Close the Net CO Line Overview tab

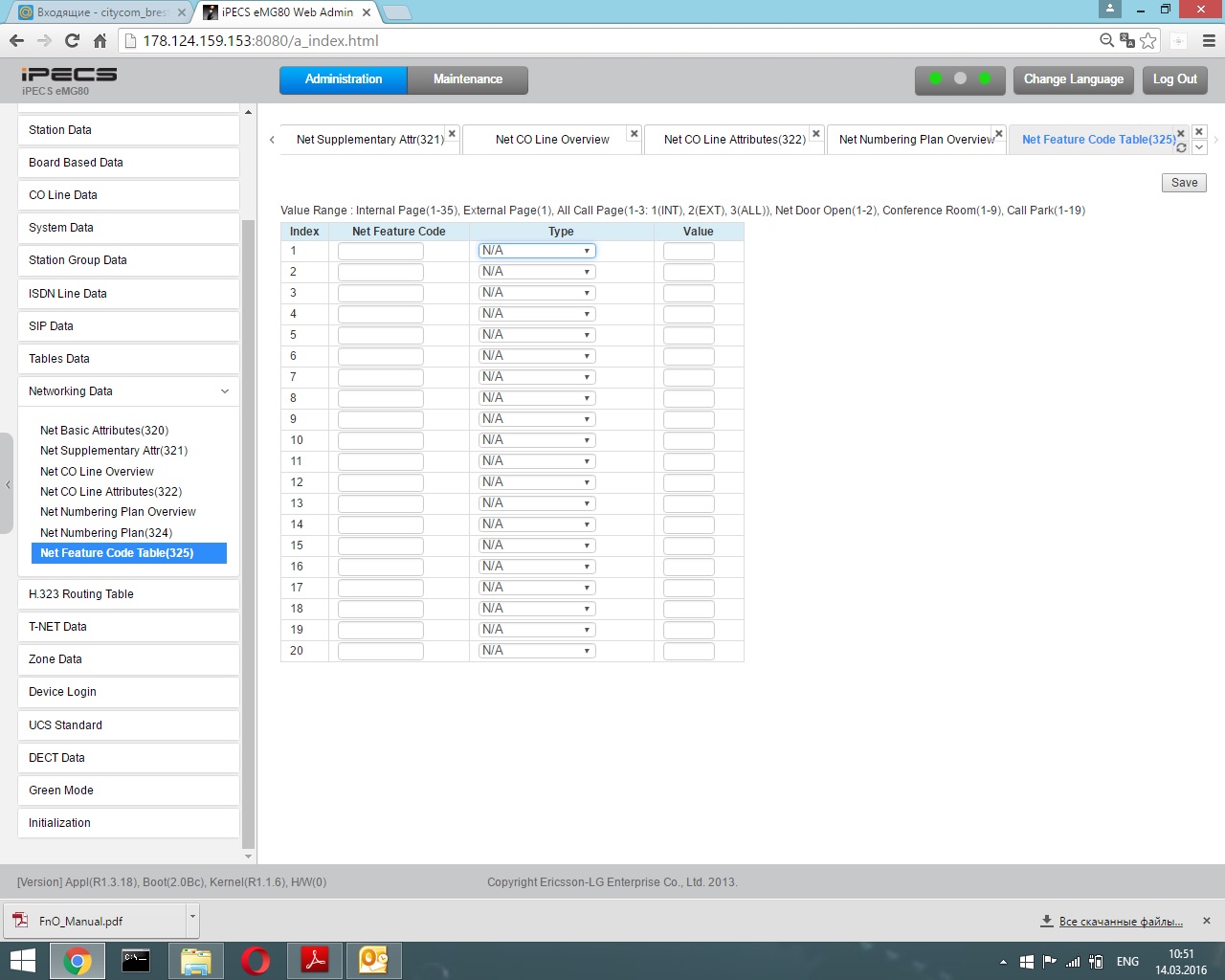tap(634, 133)
